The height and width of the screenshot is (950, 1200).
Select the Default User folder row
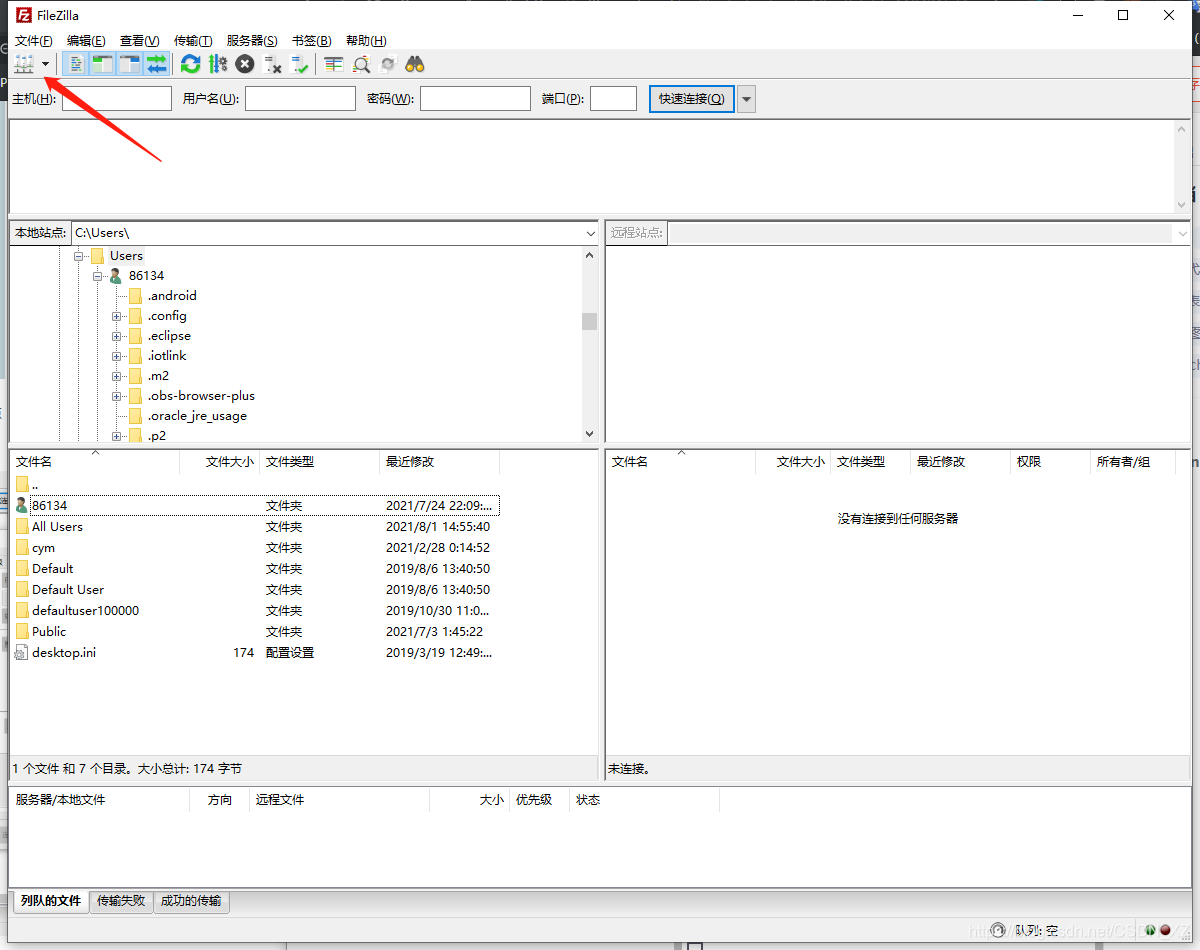(x=254, y=590)
